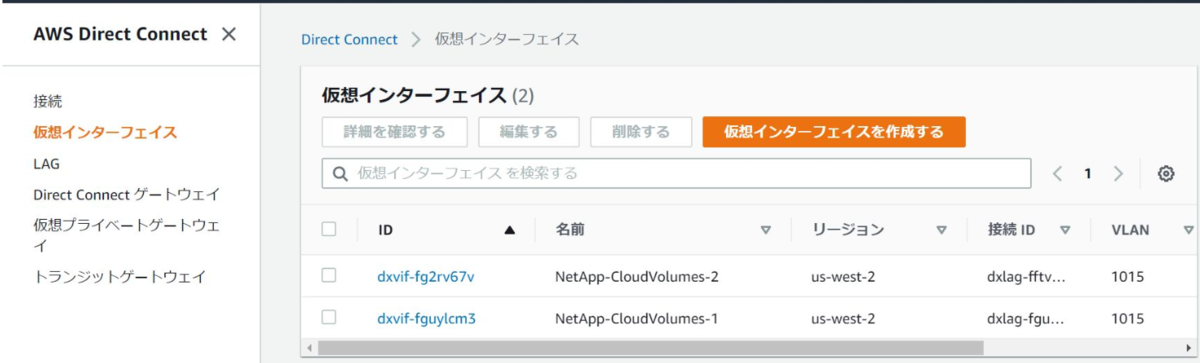Open LAG in the sidebar

pos(46,163)
